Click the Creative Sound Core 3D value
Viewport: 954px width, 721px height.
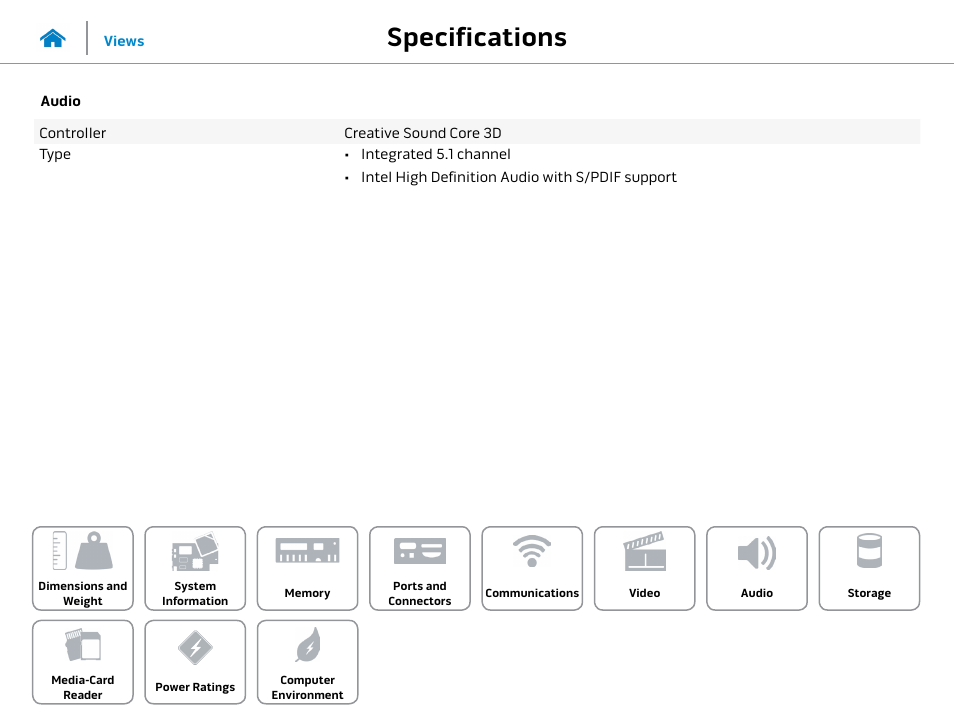pos(423,133)
